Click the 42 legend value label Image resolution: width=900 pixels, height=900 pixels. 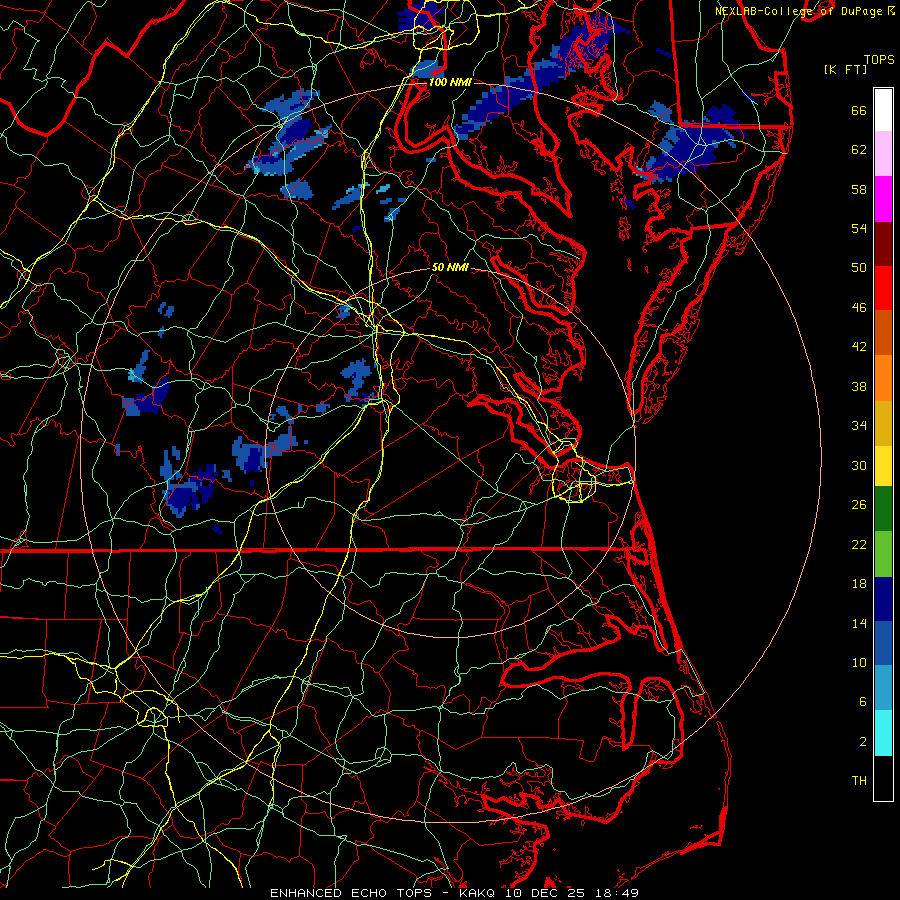tap(859, 347)
